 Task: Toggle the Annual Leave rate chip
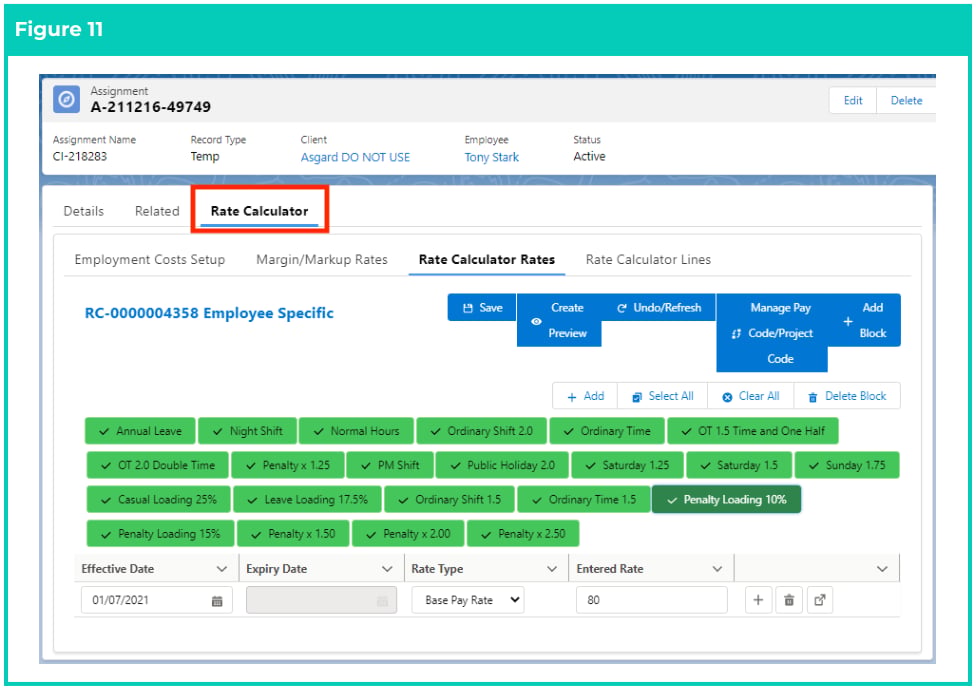click(140, 431)
